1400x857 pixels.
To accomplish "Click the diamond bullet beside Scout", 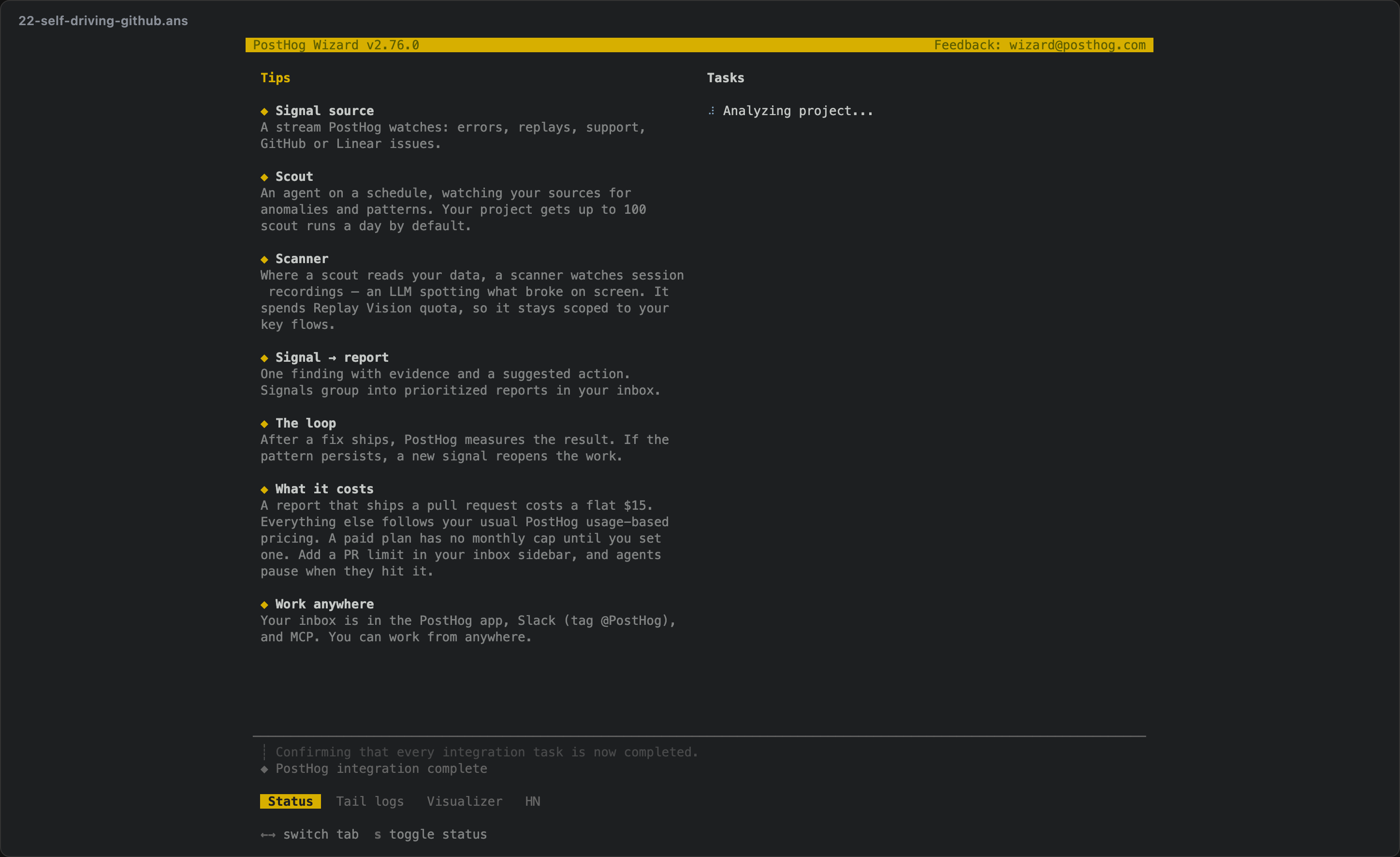I will click(x=264, y=177).
